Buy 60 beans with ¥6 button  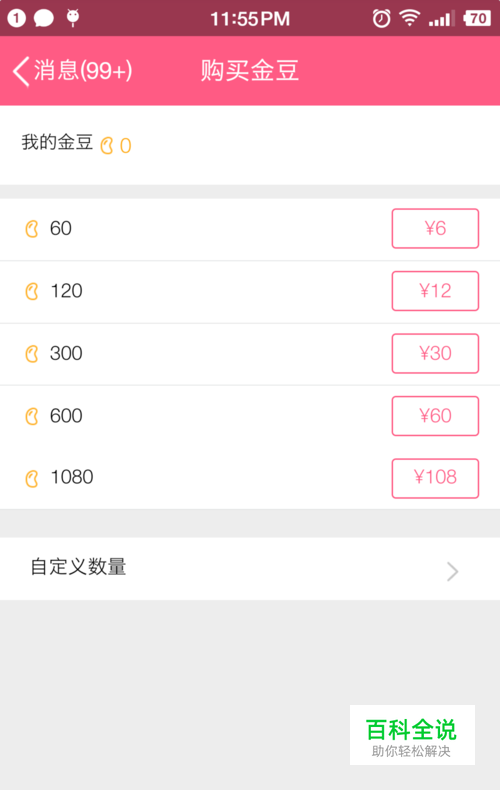pyautogui.click(x=435, y=228)
